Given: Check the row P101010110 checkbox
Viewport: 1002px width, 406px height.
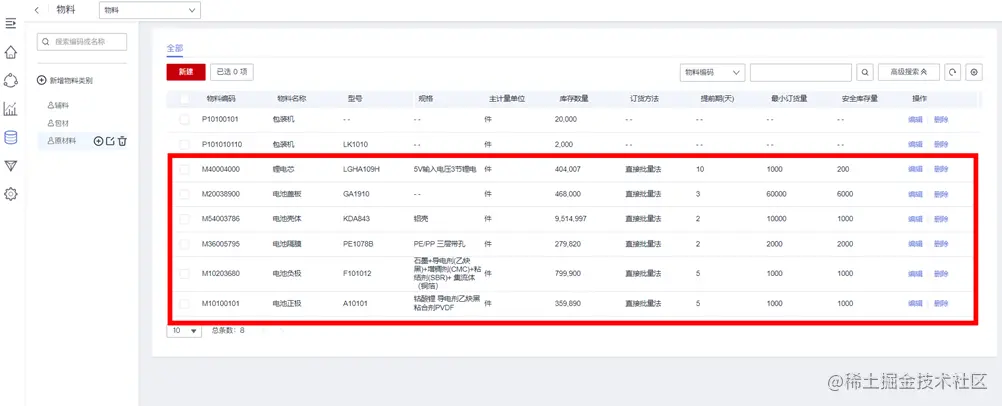Looking at the screenshot, I should [x=185, y=144].
